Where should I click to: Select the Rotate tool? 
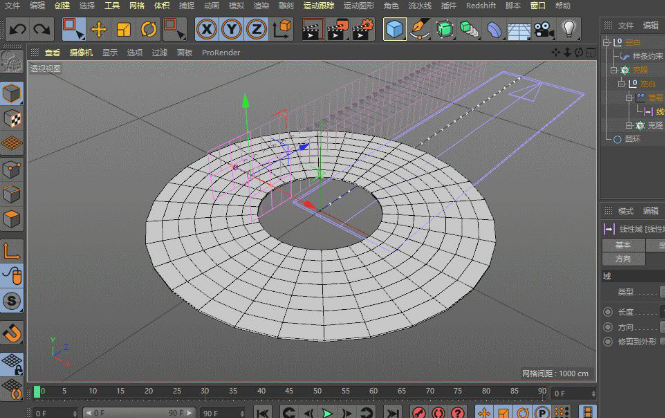tap(149, 29)
